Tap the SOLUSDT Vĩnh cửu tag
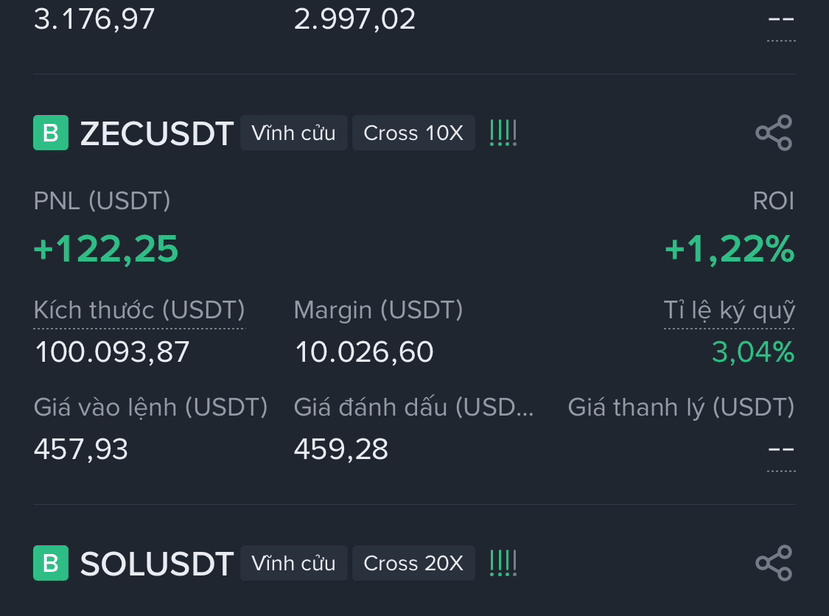 (x=293, y=563)
